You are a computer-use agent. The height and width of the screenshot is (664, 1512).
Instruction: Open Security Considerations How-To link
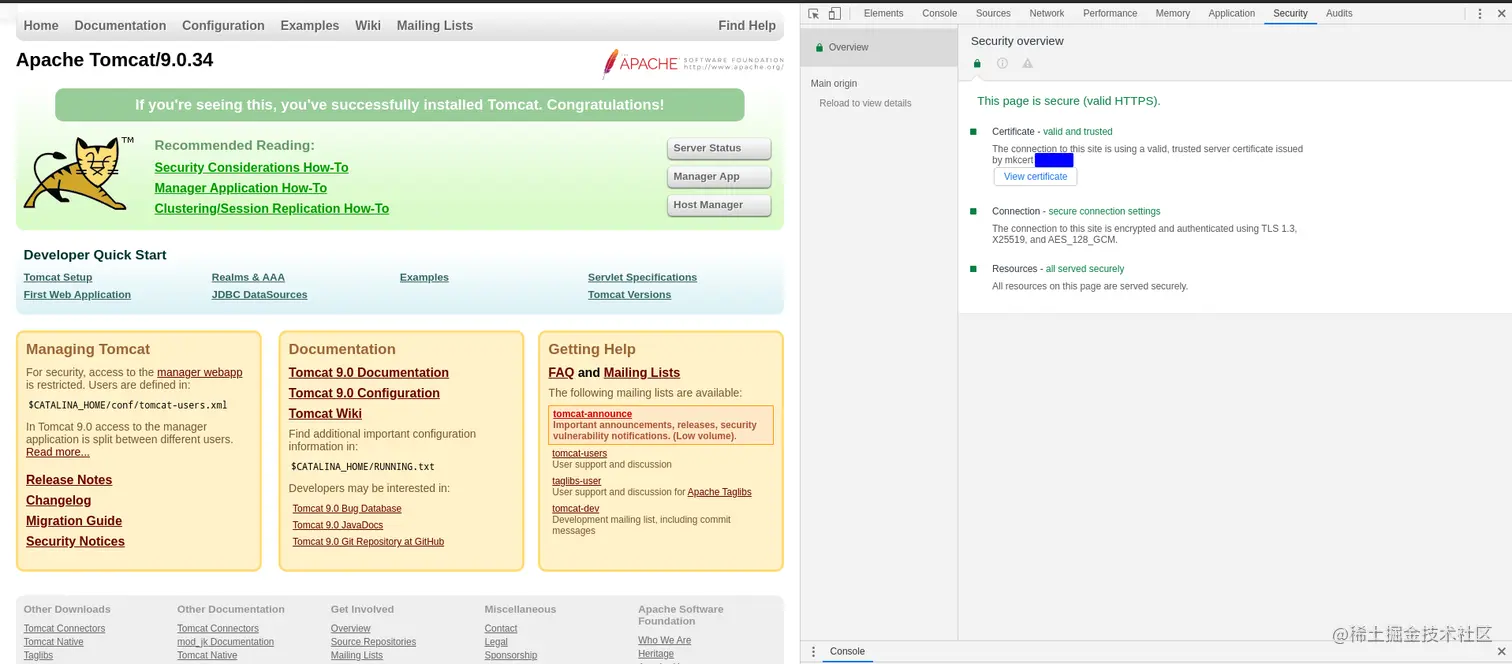[251, 167]
